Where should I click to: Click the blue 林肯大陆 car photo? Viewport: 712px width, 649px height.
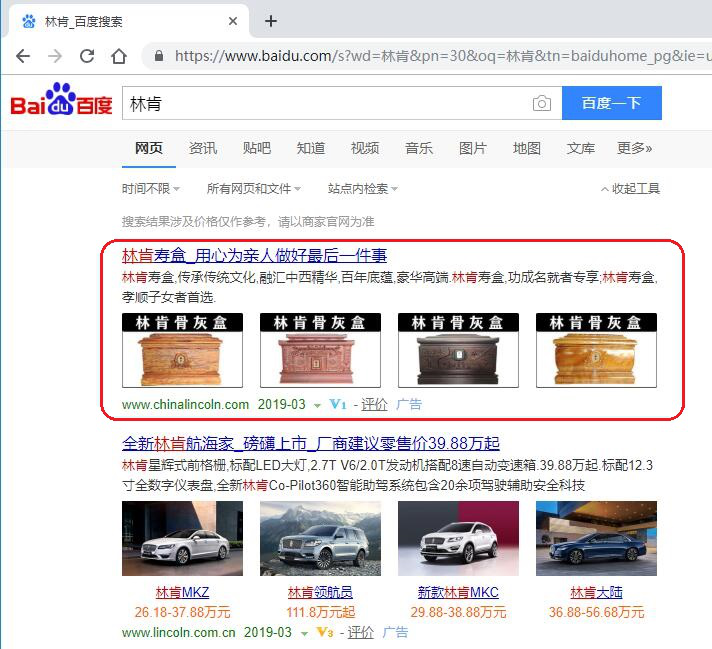point(596,538)
